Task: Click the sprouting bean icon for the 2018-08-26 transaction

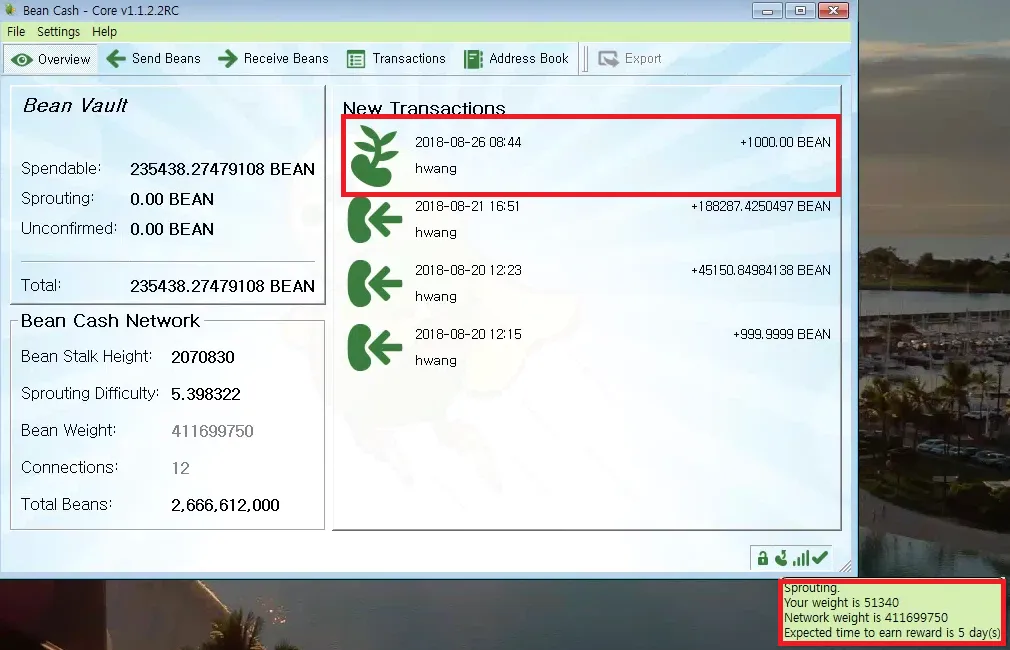Action: (374, 156)
